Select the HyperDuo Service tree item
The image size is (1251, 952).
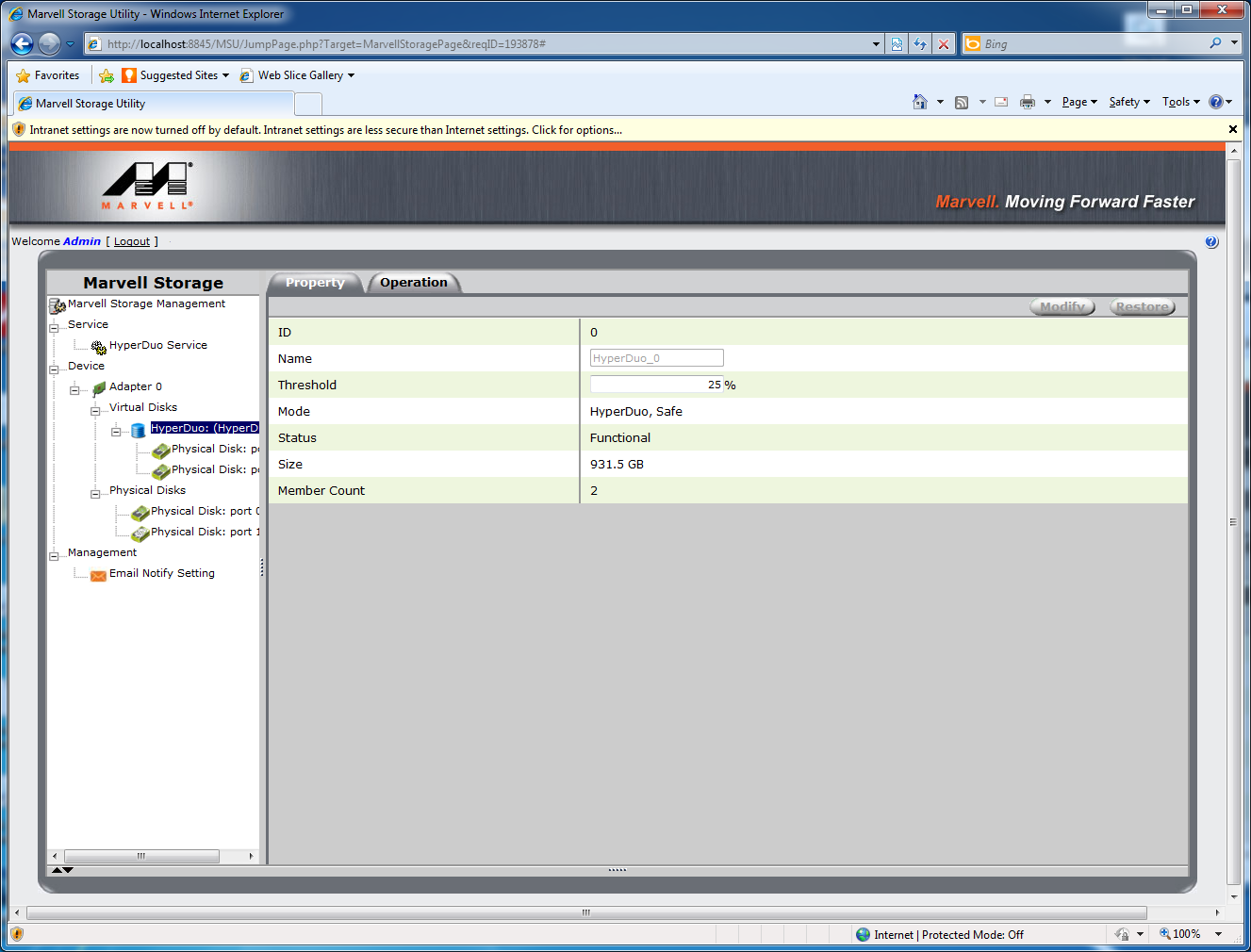(158, 345)
